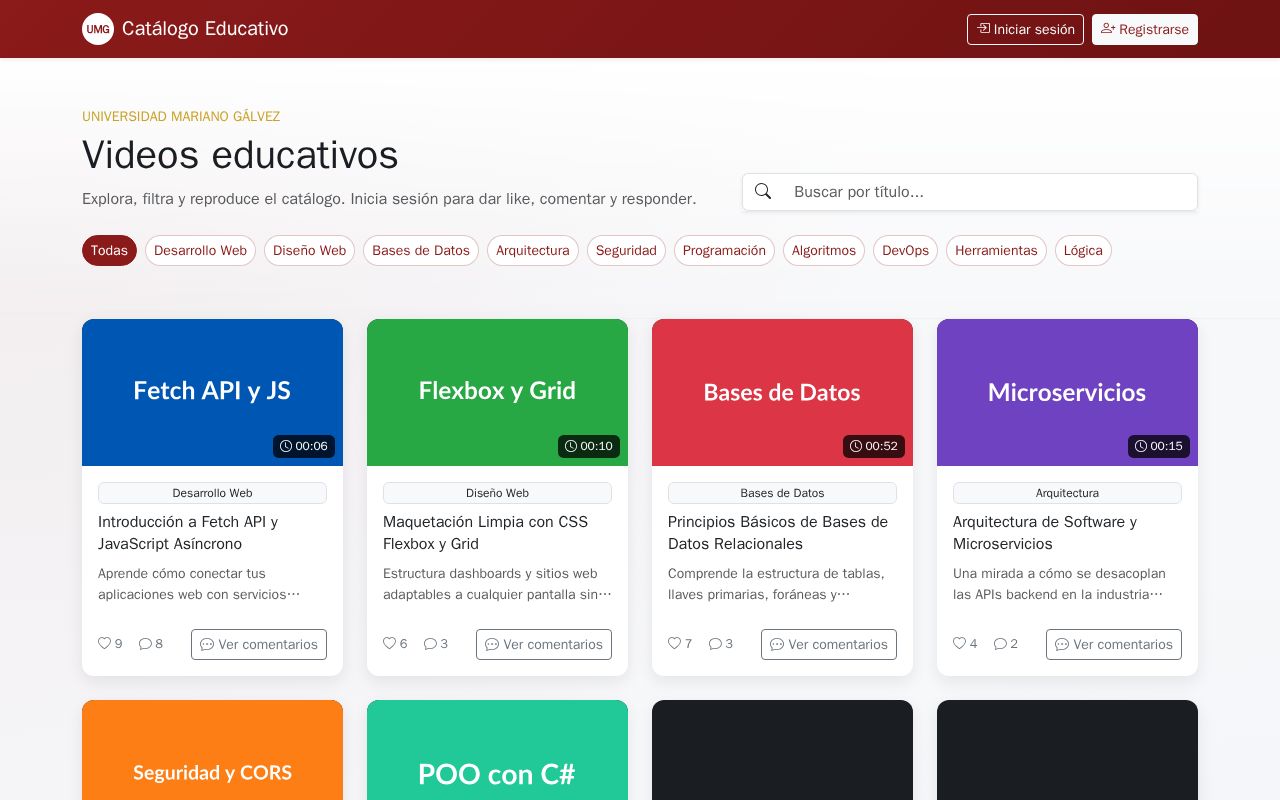Open the purple Microservicios thumbnail
Screen dimensions: 1280x800
coord(1067,392)
